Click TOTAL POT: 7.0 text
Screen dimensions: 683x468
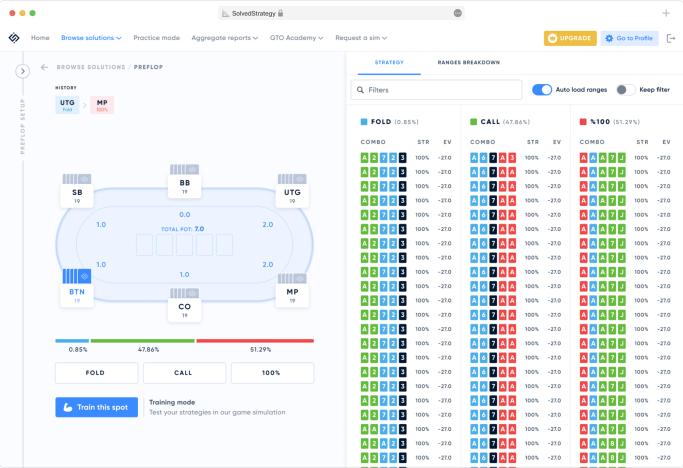click(x=183, y=229)
